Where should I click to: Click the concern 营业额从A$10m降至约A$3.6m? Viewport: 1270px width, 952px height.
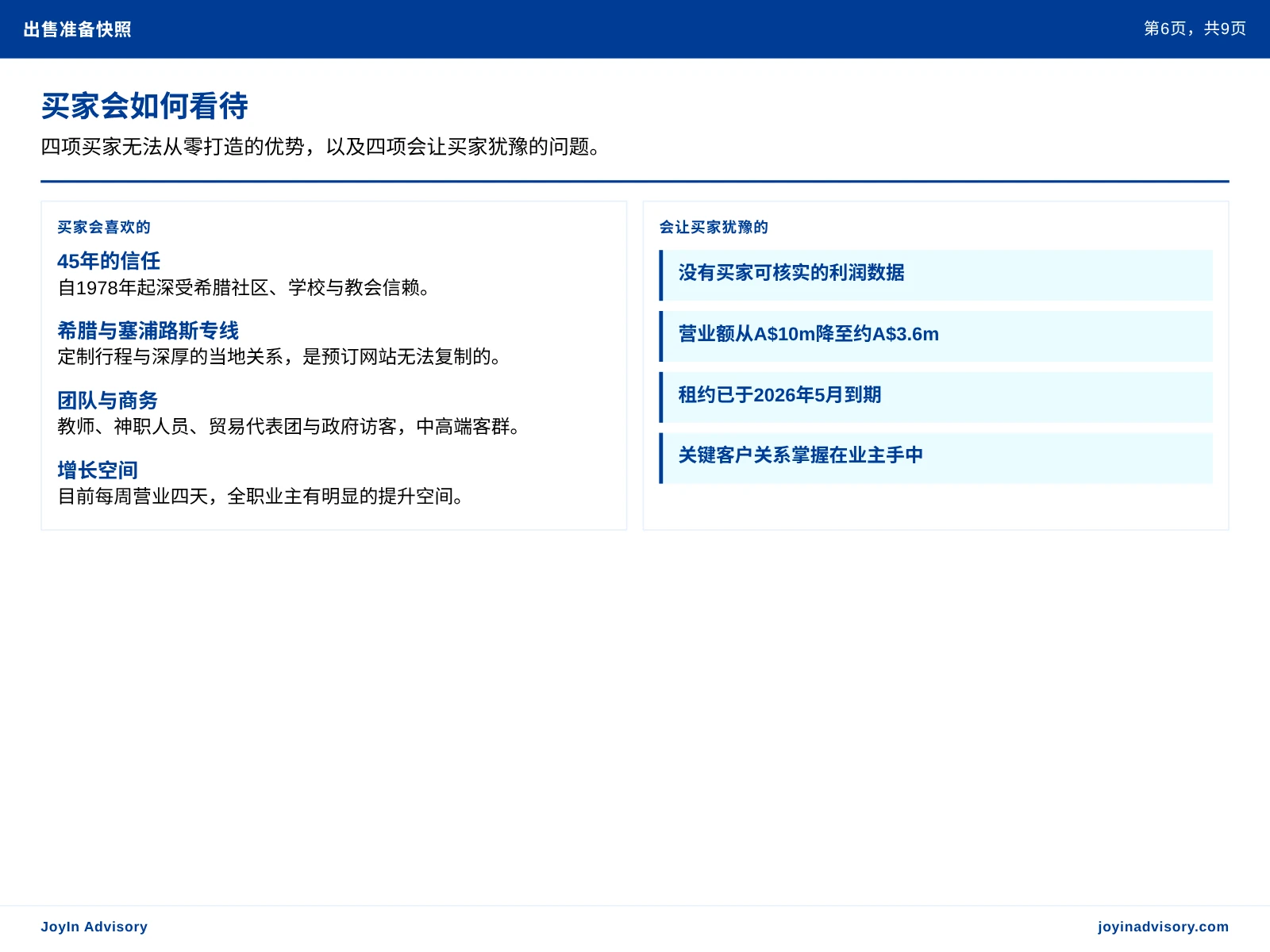point(936,336)
